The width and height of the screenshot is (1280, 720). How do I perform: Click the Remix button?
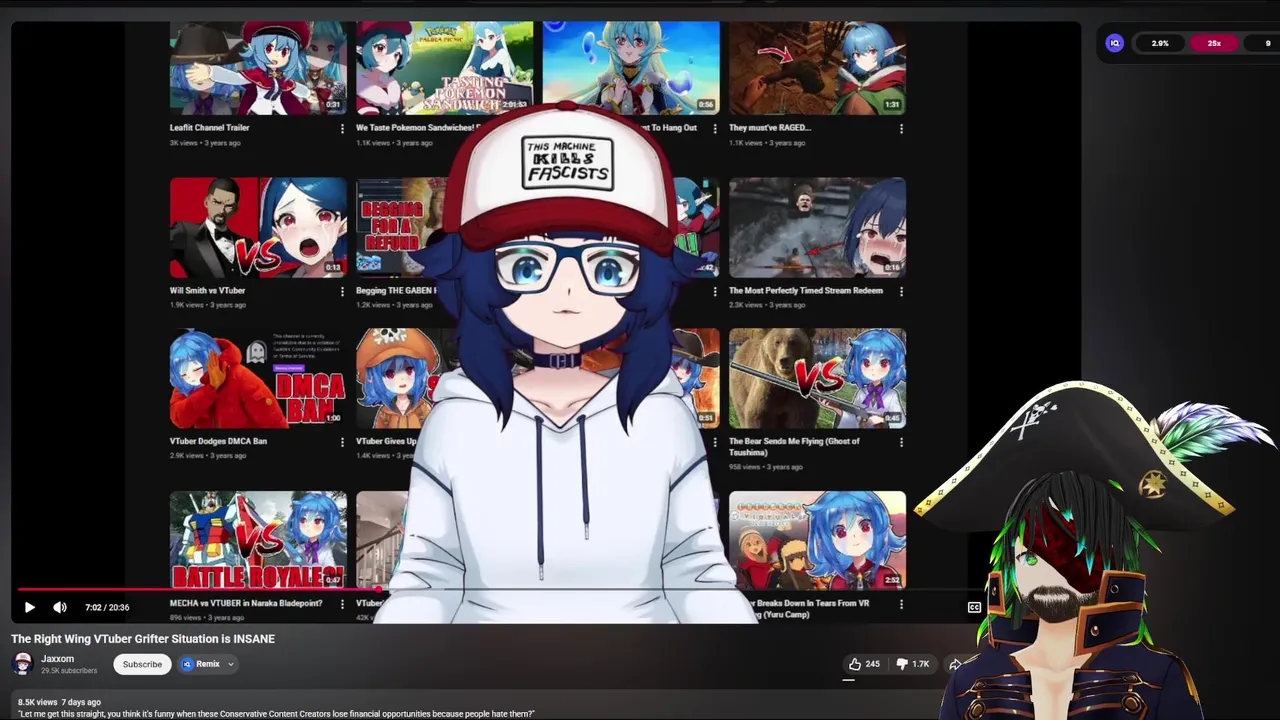pos(201,664)
